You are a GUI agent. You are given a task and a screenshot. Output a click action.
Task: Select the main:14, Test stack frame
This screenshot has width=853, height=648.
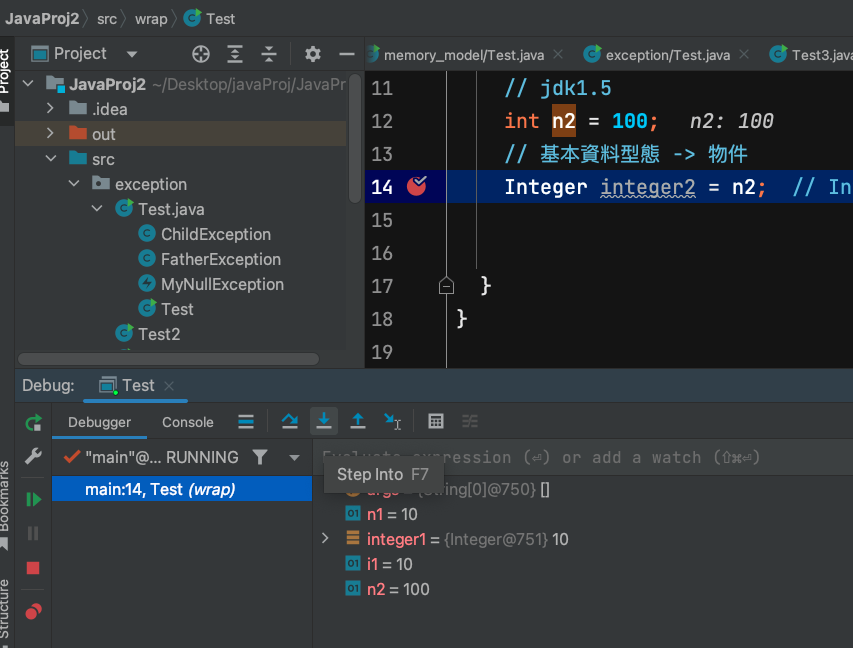click(x=182, y=489)
